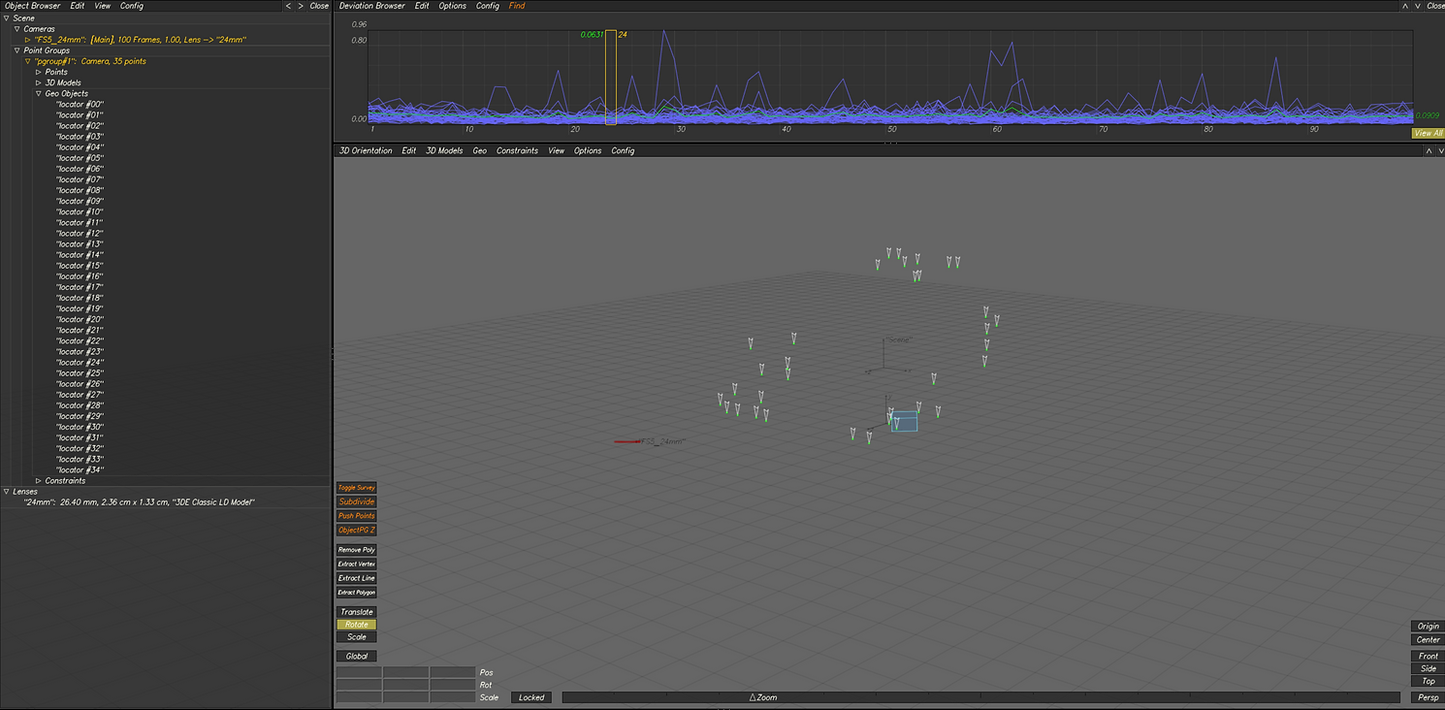Toggle View All in Deviation Browser

[1428, 133]
